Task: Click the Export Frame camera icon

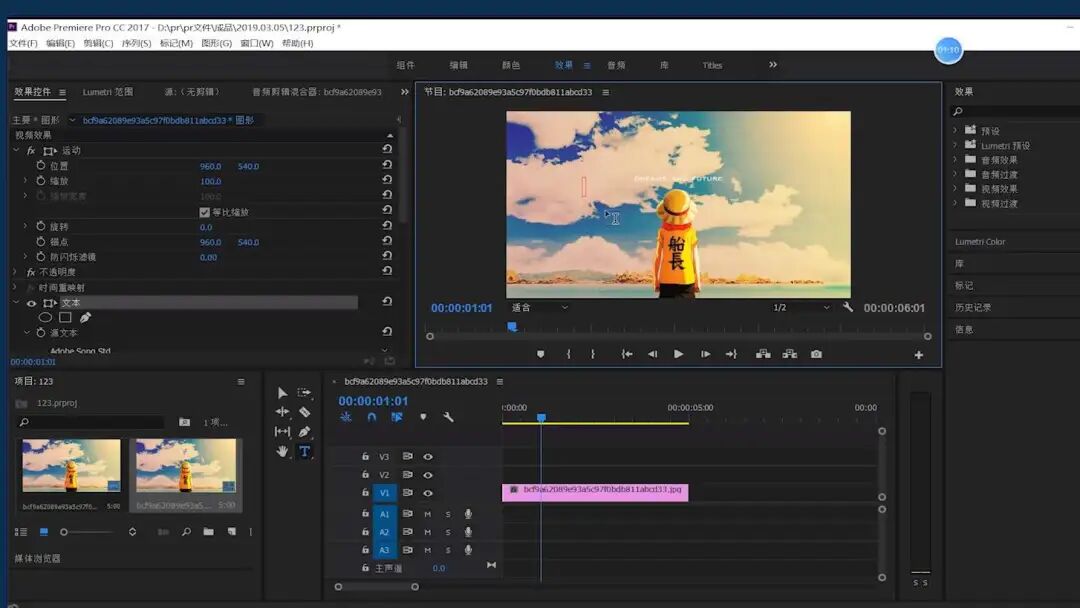Action: 816,354
